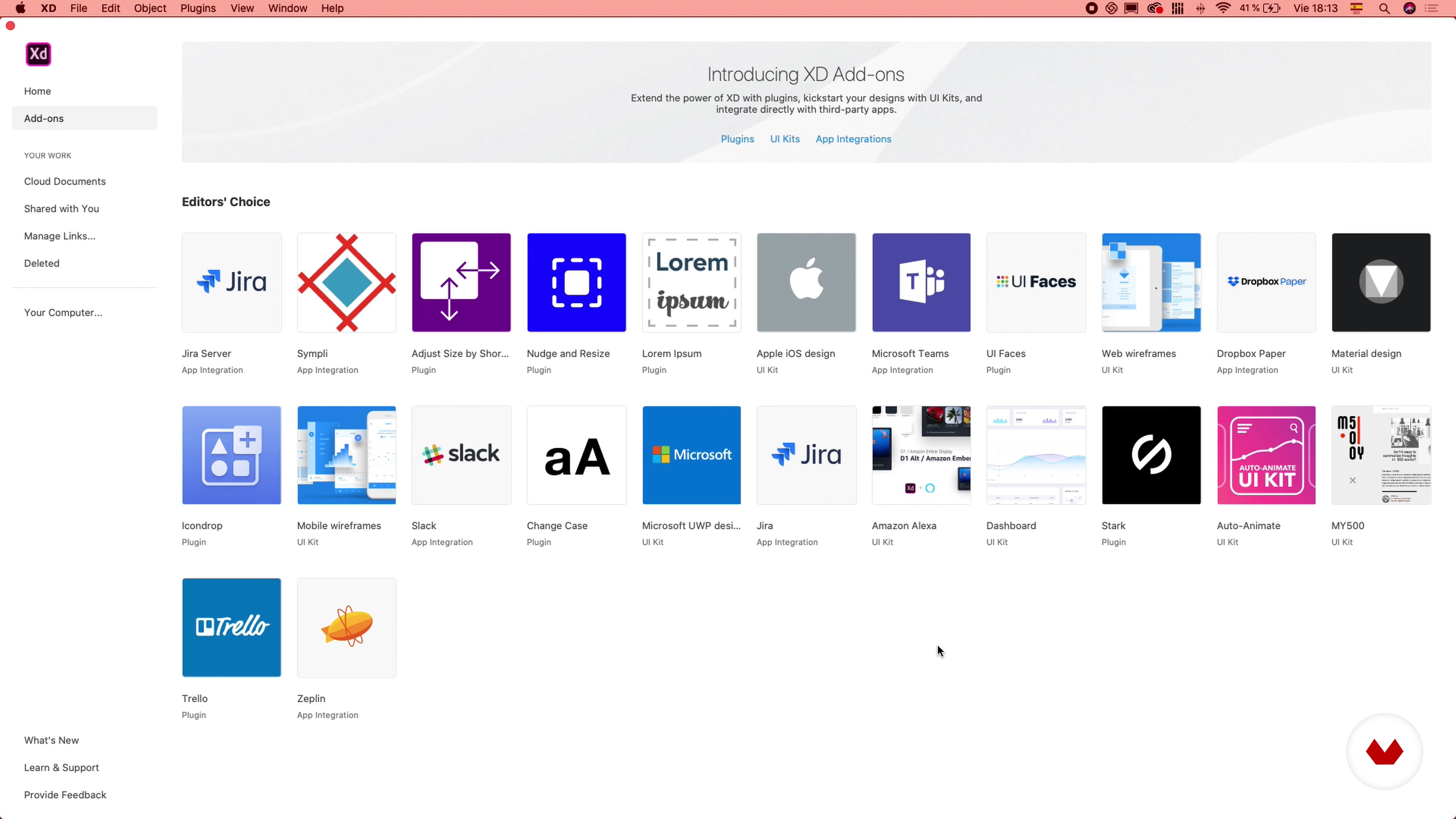Open the Jira Server add-on tile
Image resolution: width=1456 pixels, height=819 pixels.
coord(231,282)
